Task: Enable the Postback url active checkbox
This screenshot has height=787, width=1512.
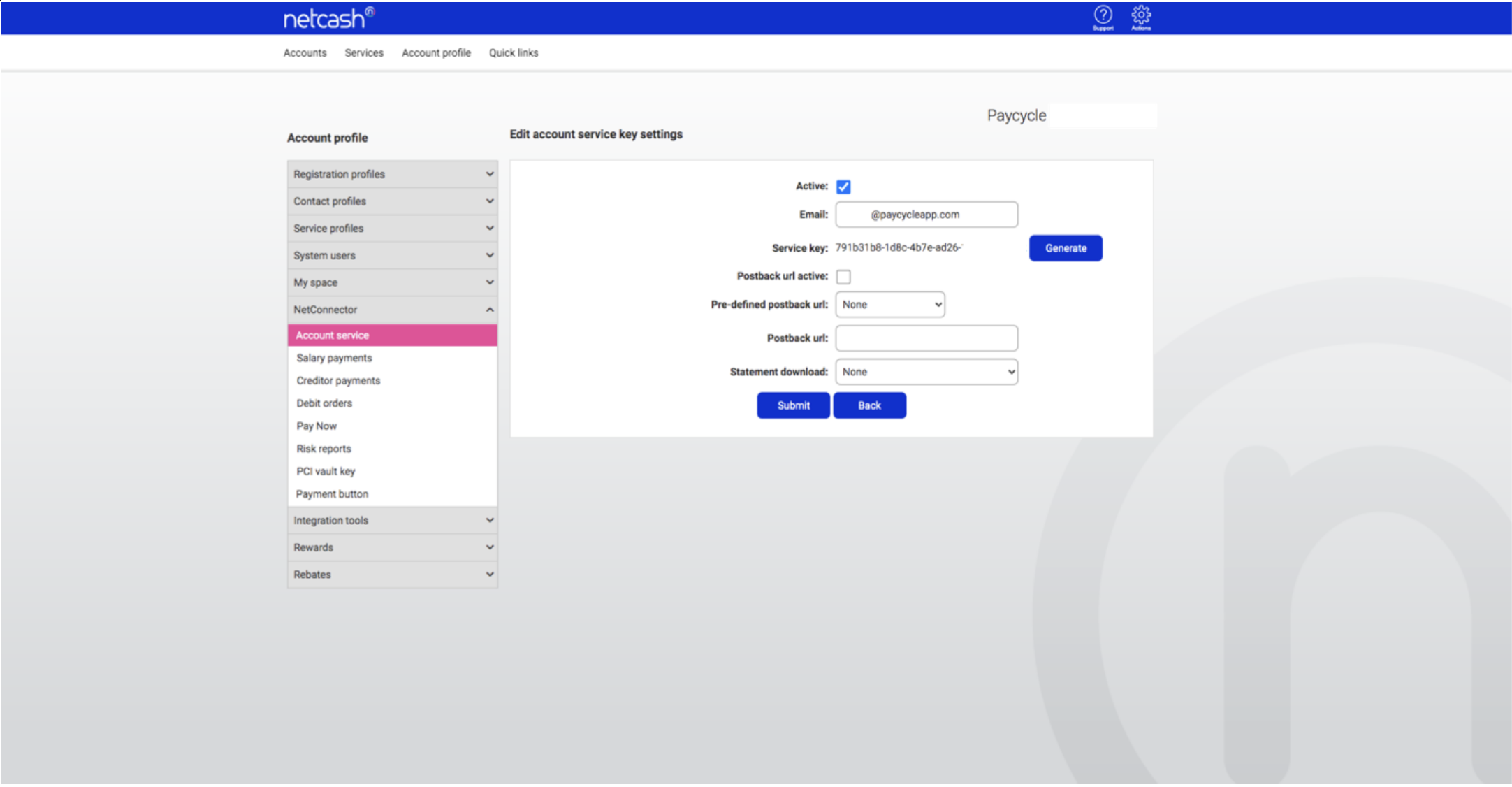Action: tap(843, 277)
